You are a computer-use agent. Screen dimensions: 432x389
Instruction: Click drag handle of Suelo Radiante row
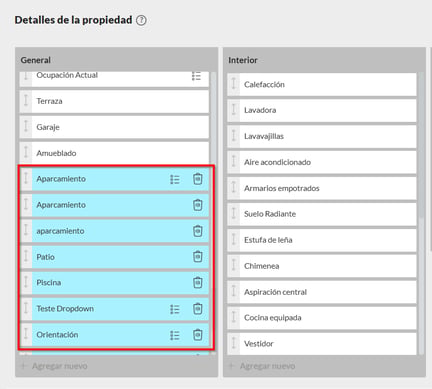click(234, 214)
